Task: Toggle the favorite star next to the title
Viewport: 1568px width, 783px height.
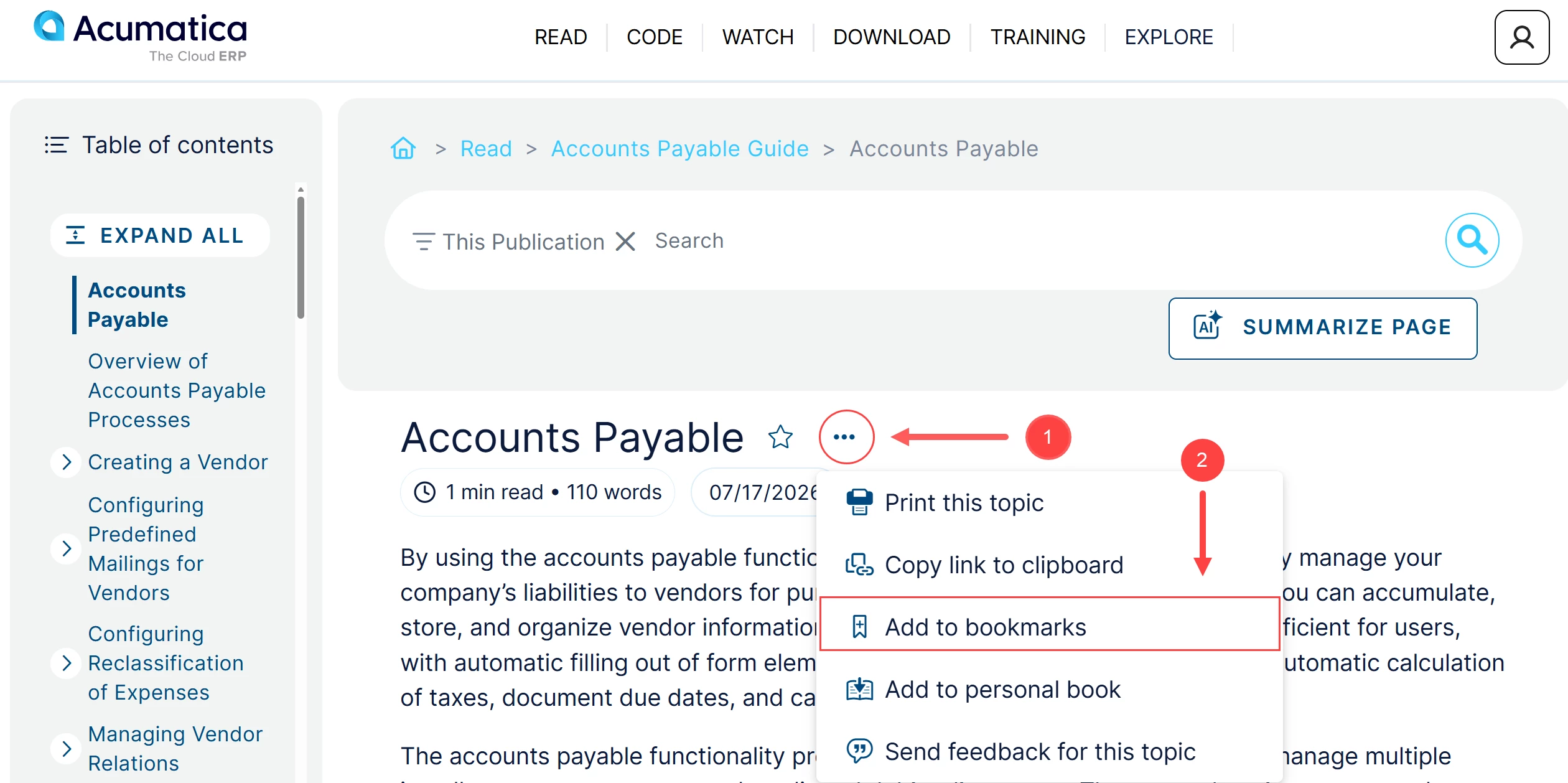Action: coord(780,437)
